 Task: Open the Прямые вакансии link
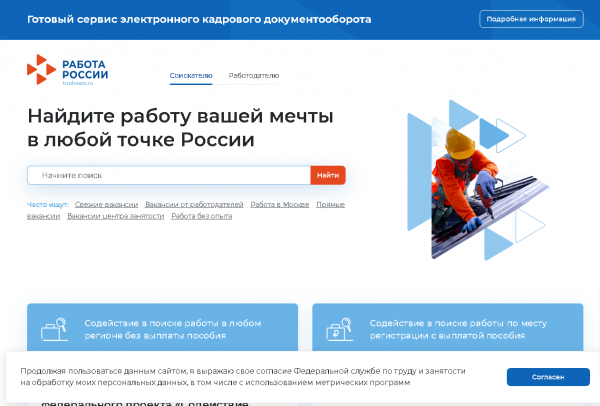(330, 204)
